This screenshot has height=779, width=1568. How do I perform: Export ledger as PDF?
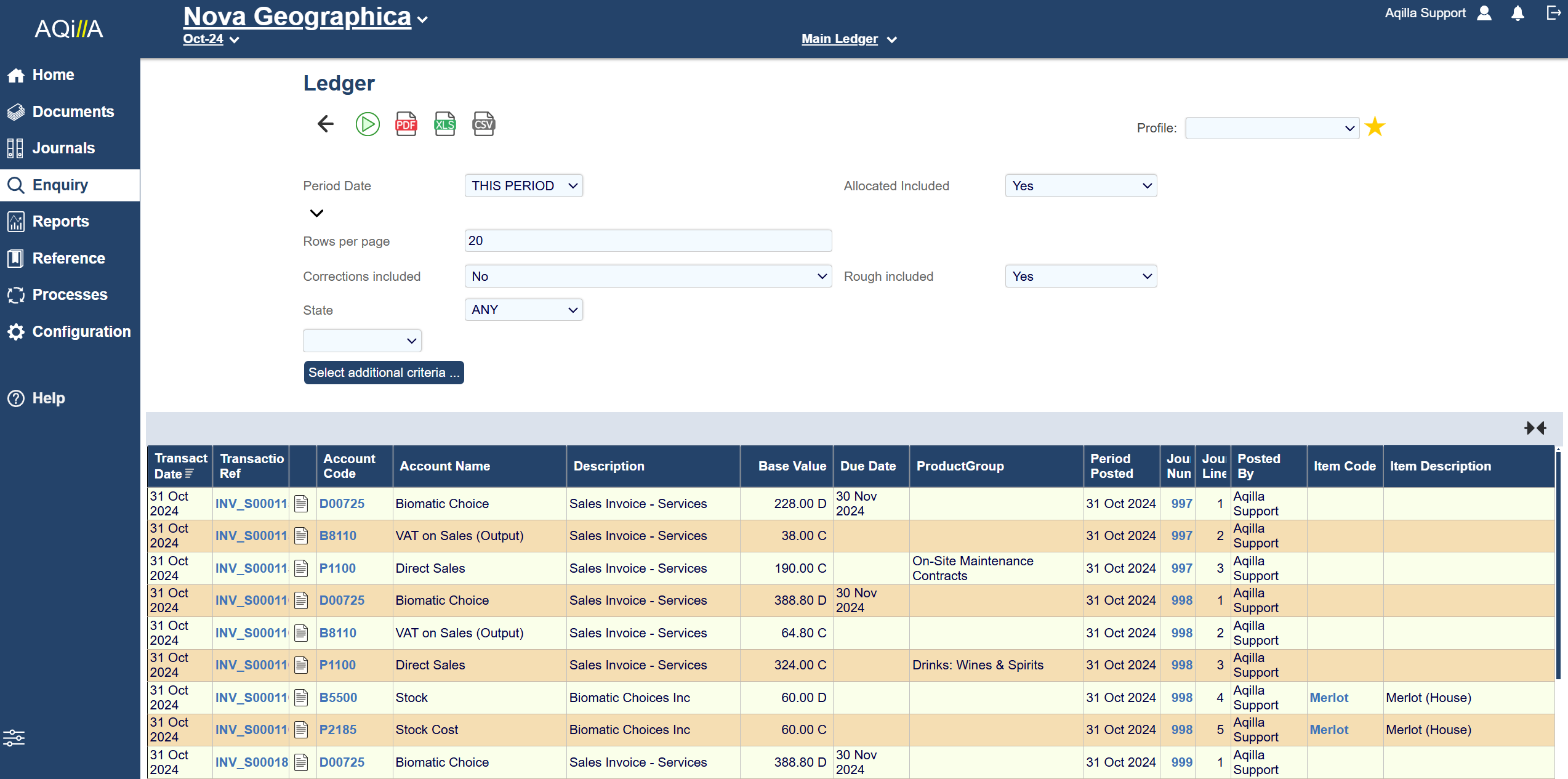[x=406, y=124]
